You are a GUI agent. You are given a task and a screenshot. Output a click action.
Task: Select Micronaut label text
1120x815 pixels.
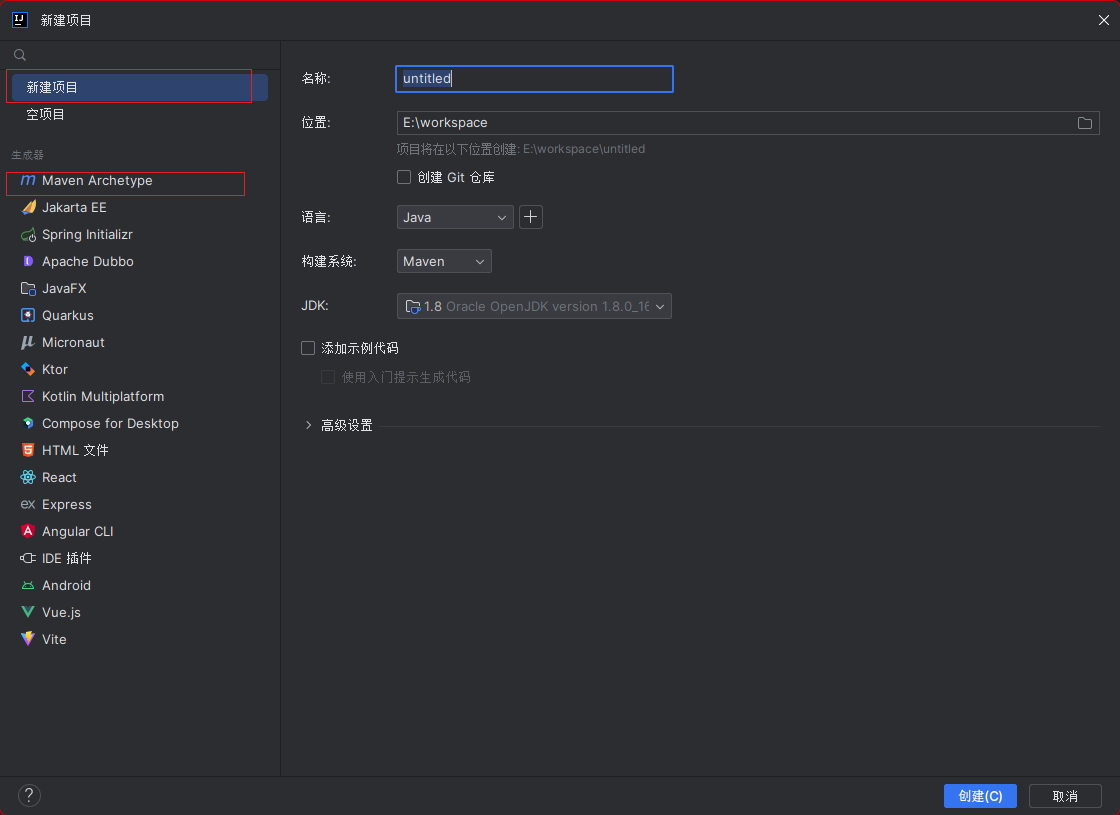(x=74, y=343)
